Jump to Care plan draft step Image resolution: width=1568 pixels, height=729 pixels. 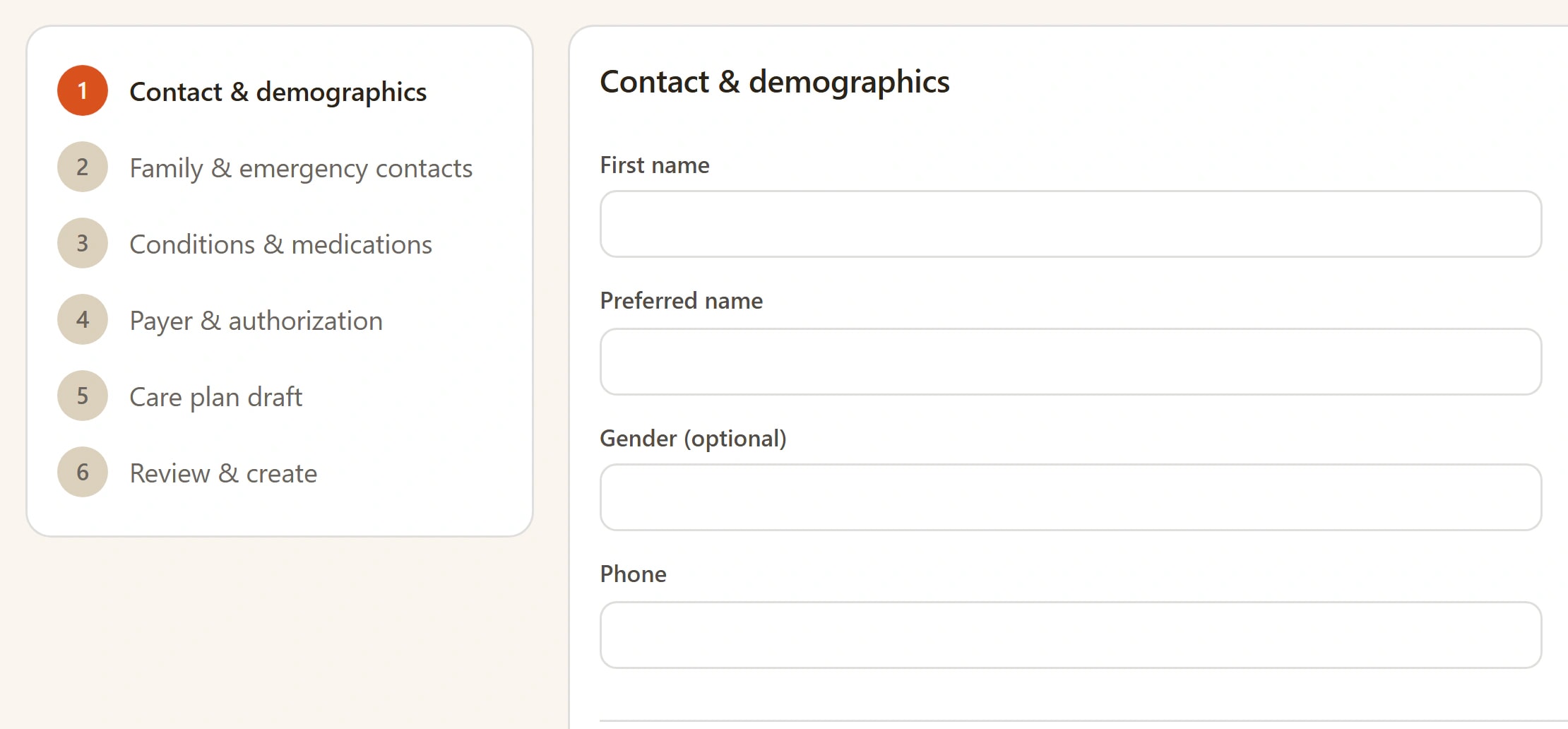click(x=215, y=397)
